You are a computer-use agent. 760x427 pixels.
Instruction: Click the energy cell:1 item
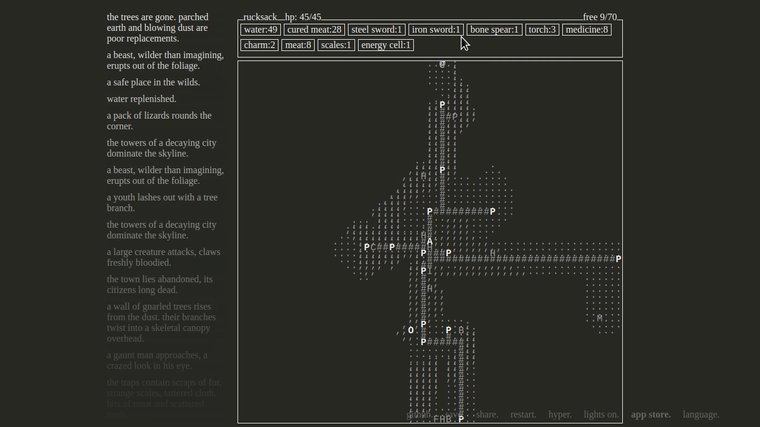[386, 45]
